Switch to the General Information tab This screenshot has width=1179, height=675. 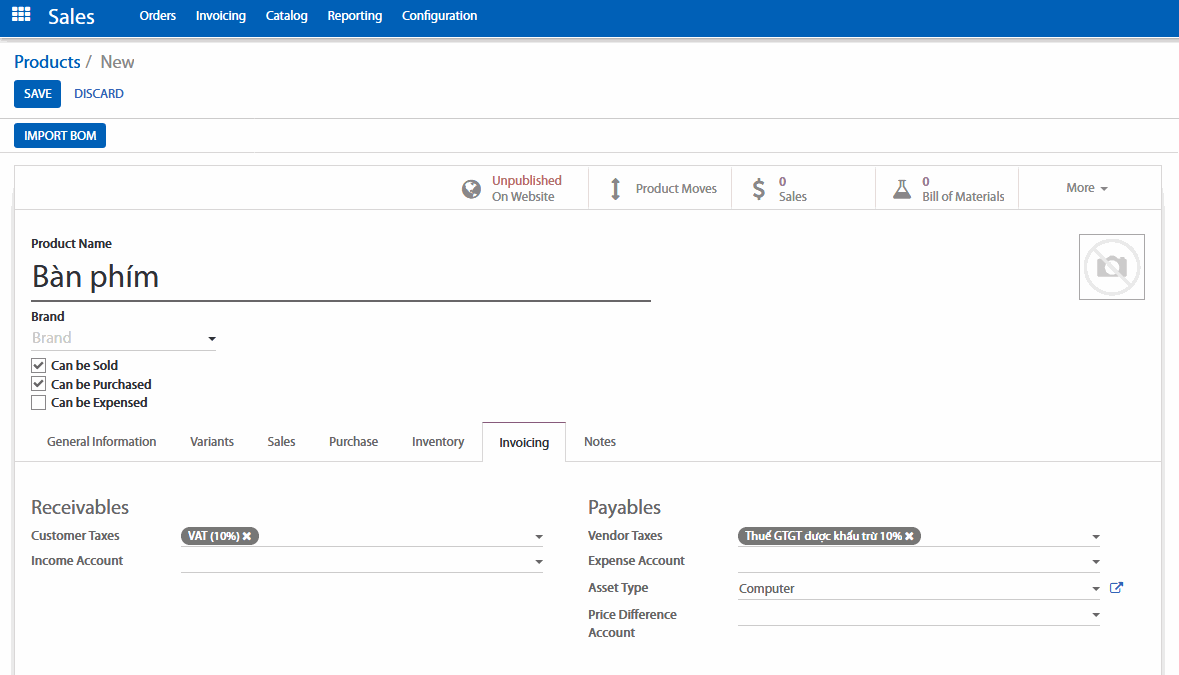point(101,442)
